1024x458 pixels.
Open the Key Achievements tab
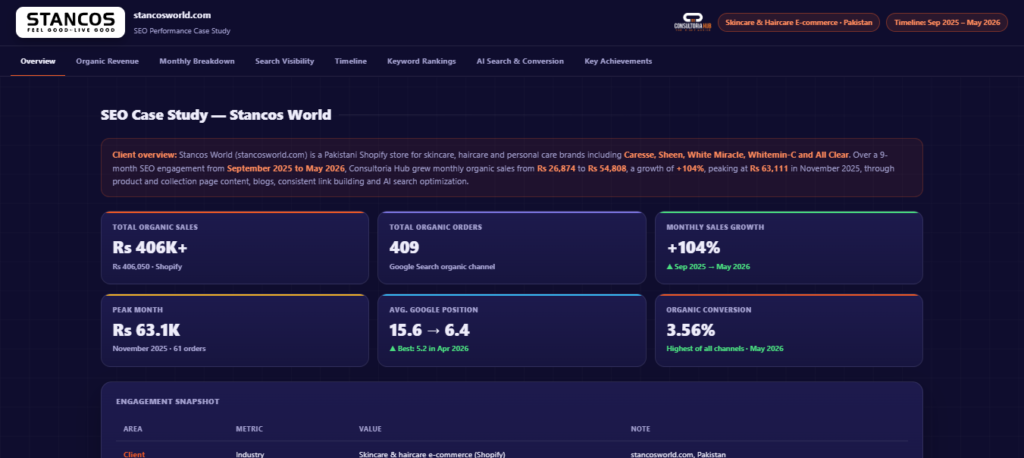coord(618,61)
